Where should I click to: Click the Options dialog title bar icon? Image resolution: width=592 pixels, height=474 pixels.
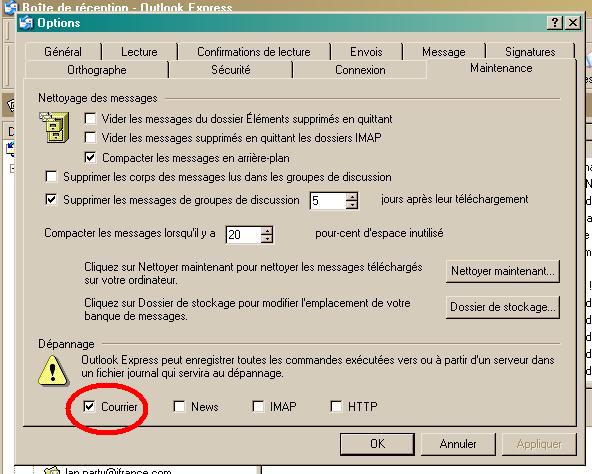tap(26, 23)
